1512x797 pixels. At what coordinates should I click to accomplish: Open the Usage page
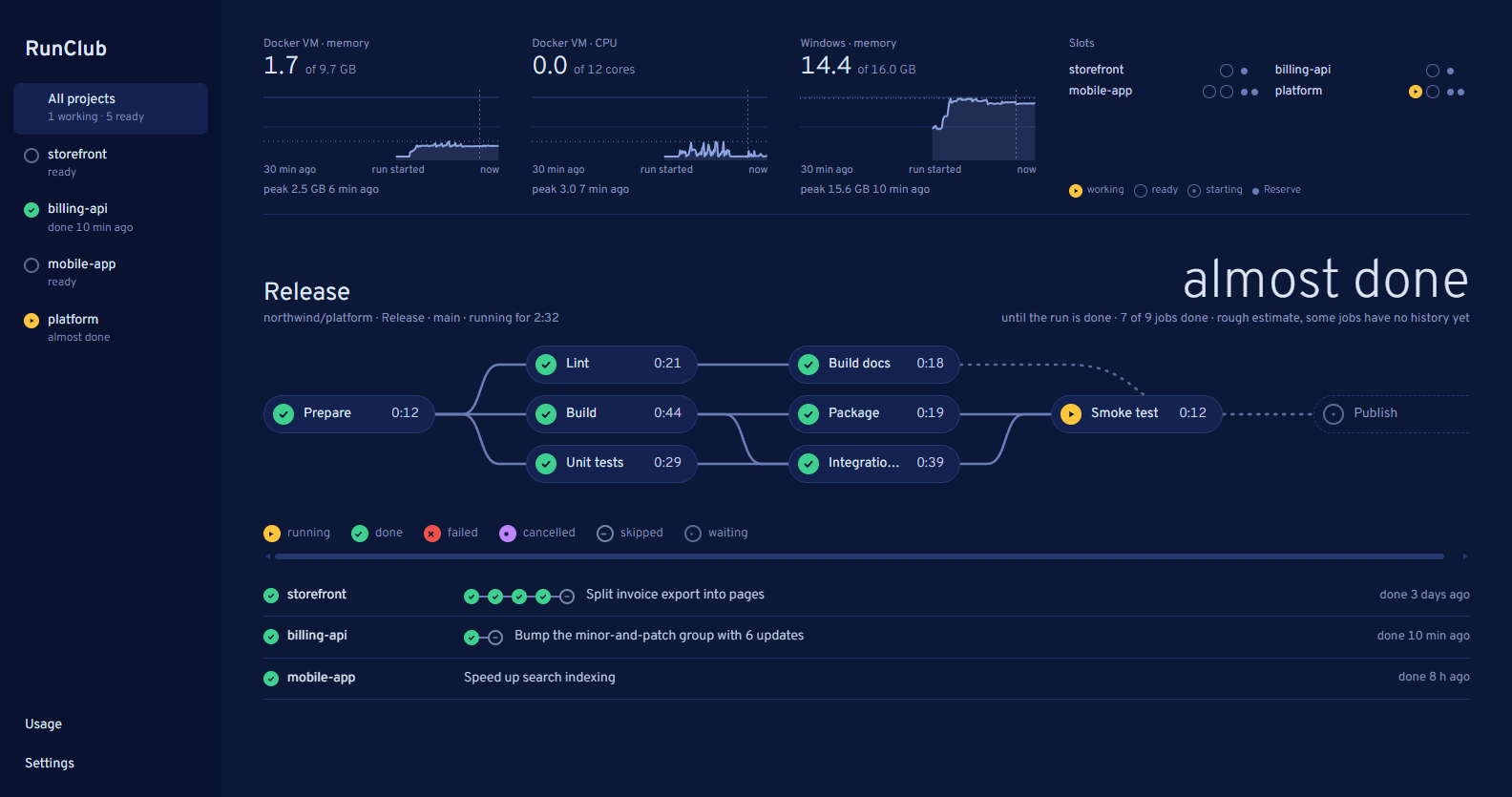tap(44, 724)
